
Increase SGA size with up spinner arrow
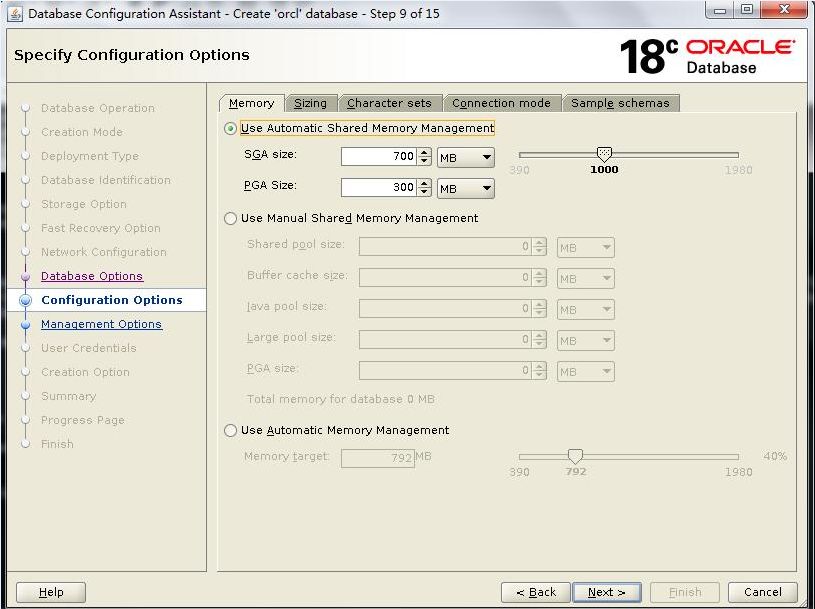pos(424,152)
